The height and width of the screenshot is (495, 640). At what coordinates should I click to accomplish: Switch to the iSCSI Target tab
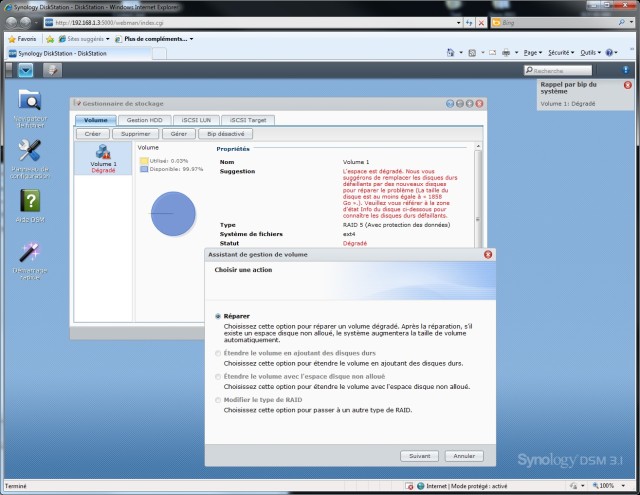[248, 120]
